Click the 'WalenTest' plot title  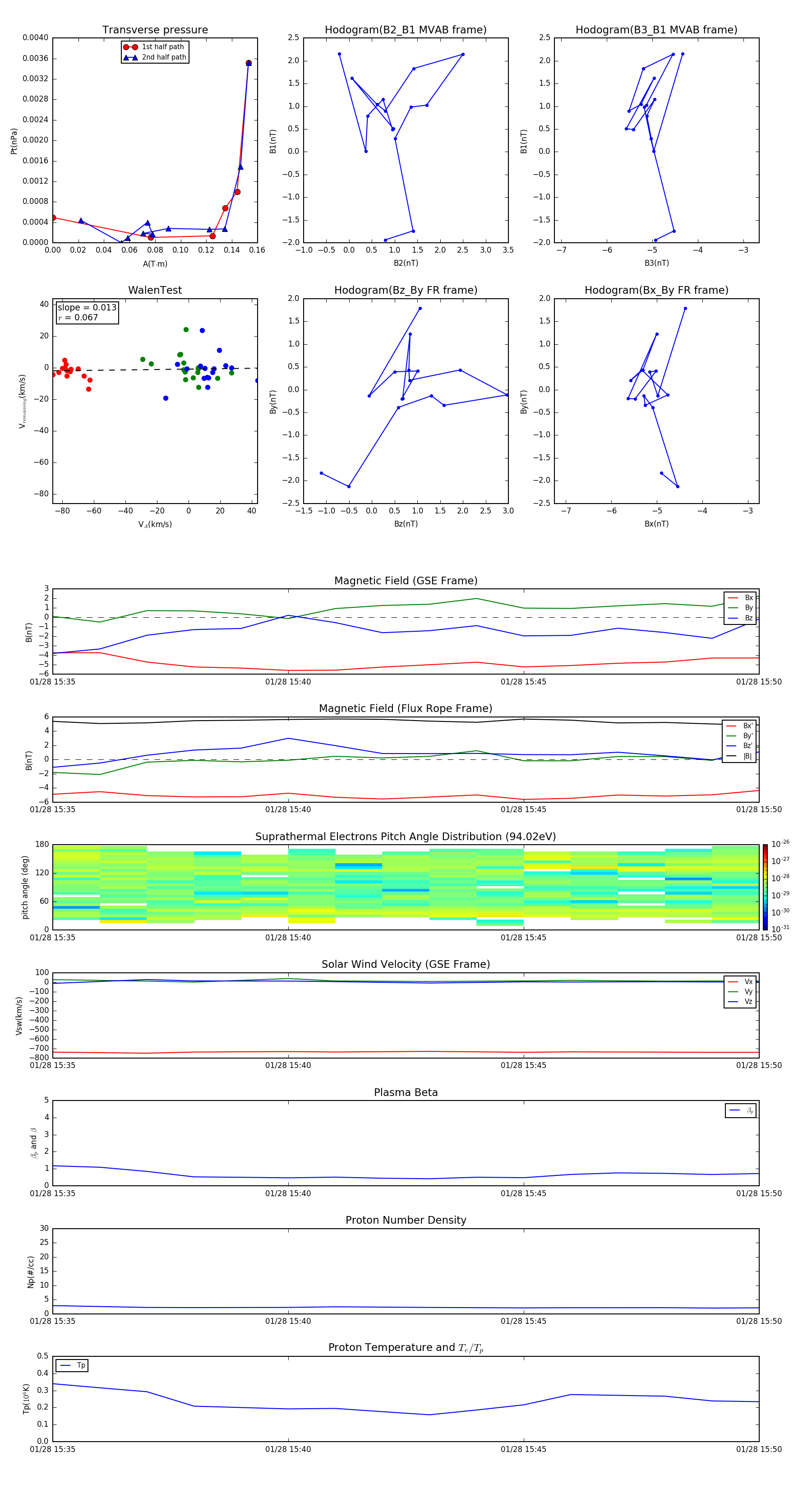[155, 290]
